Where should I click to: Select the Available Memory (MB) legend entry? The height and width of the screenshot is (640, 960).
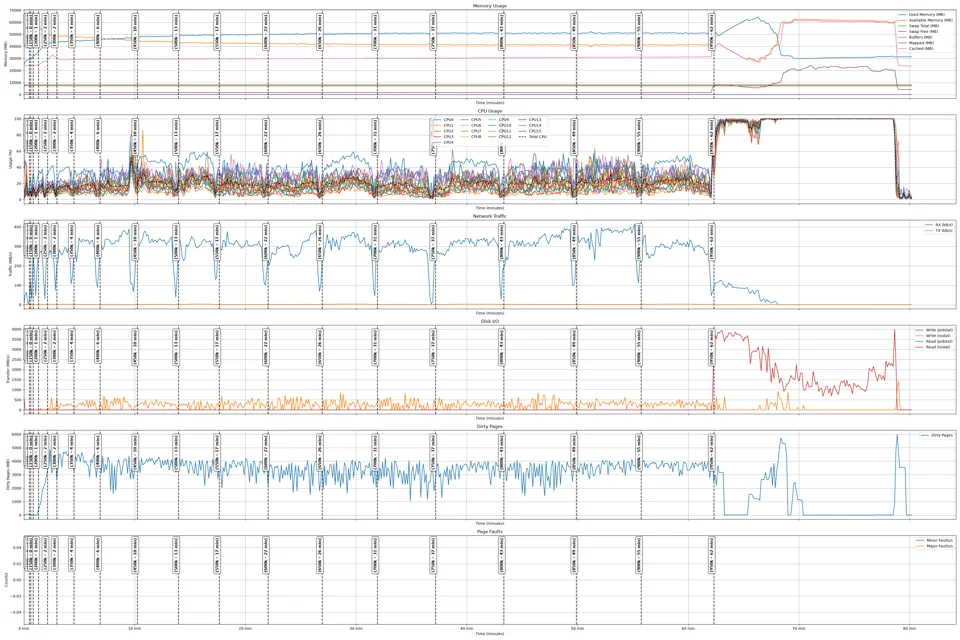(925, 20)
